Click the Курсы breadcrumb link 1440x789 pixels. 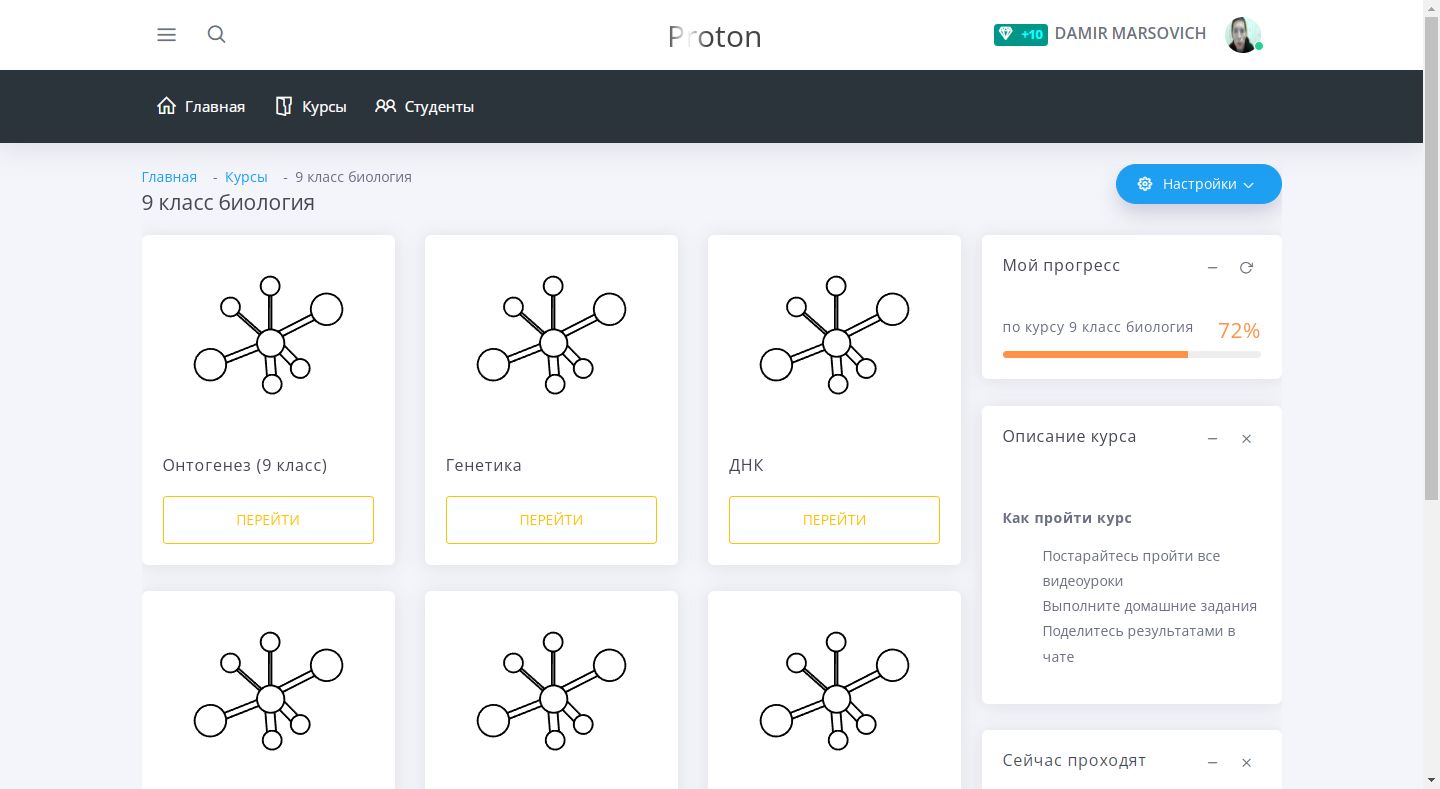tap(246, 177)
